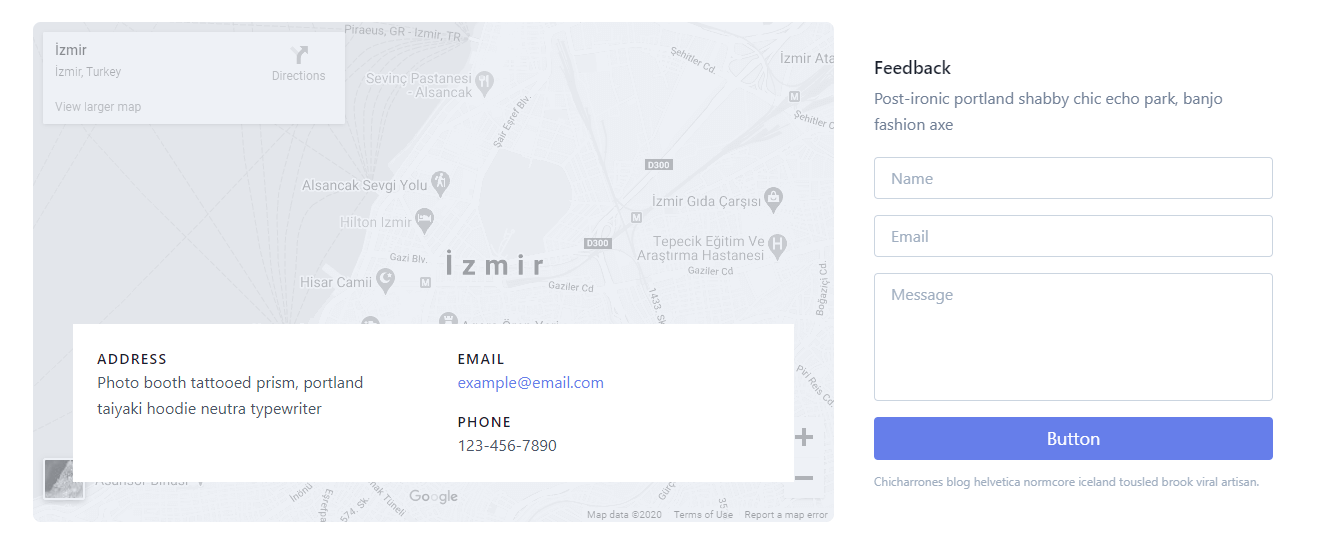1329x538 pixels.
Task: Focus the Name input field
Action: [1073, 179]
